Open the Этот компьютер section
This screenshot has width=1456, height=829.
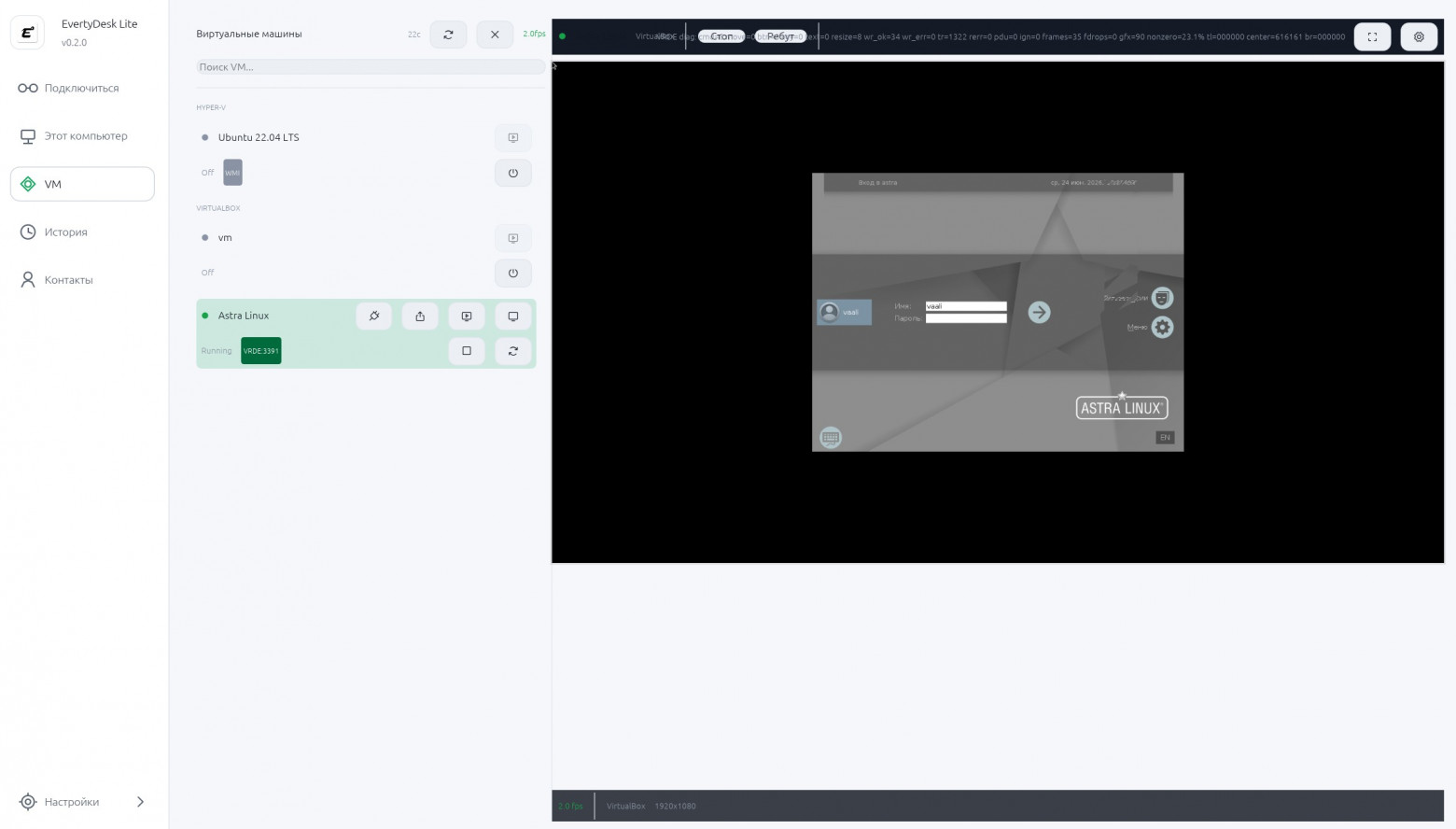82,136
